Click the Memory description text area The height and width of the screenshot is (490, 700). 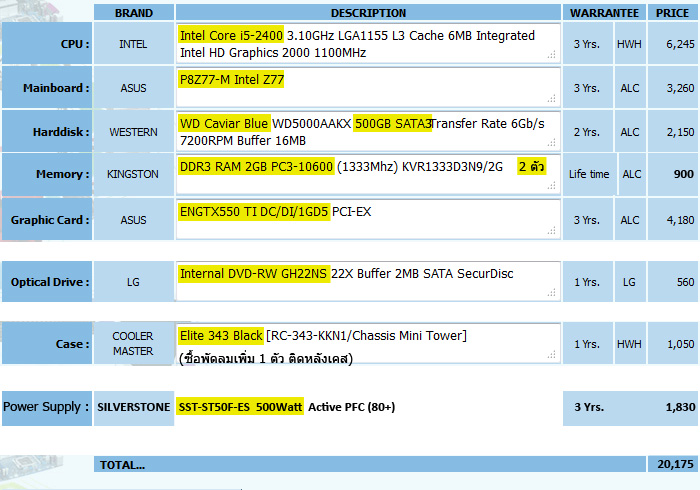(x=368, y=174)
